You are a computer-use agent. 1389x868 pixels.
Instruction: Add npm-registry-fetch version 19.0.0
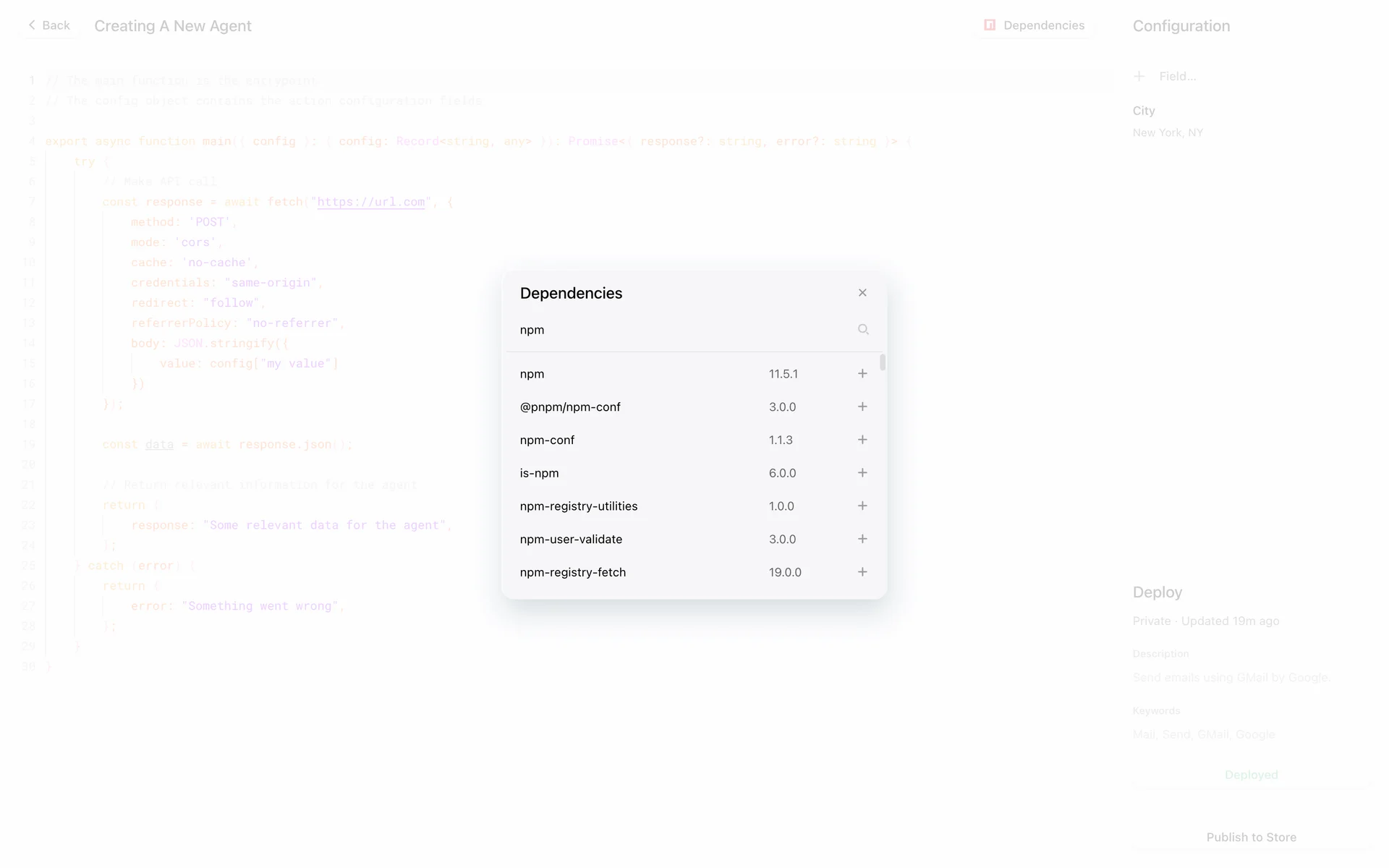click(x=862, y=572)
